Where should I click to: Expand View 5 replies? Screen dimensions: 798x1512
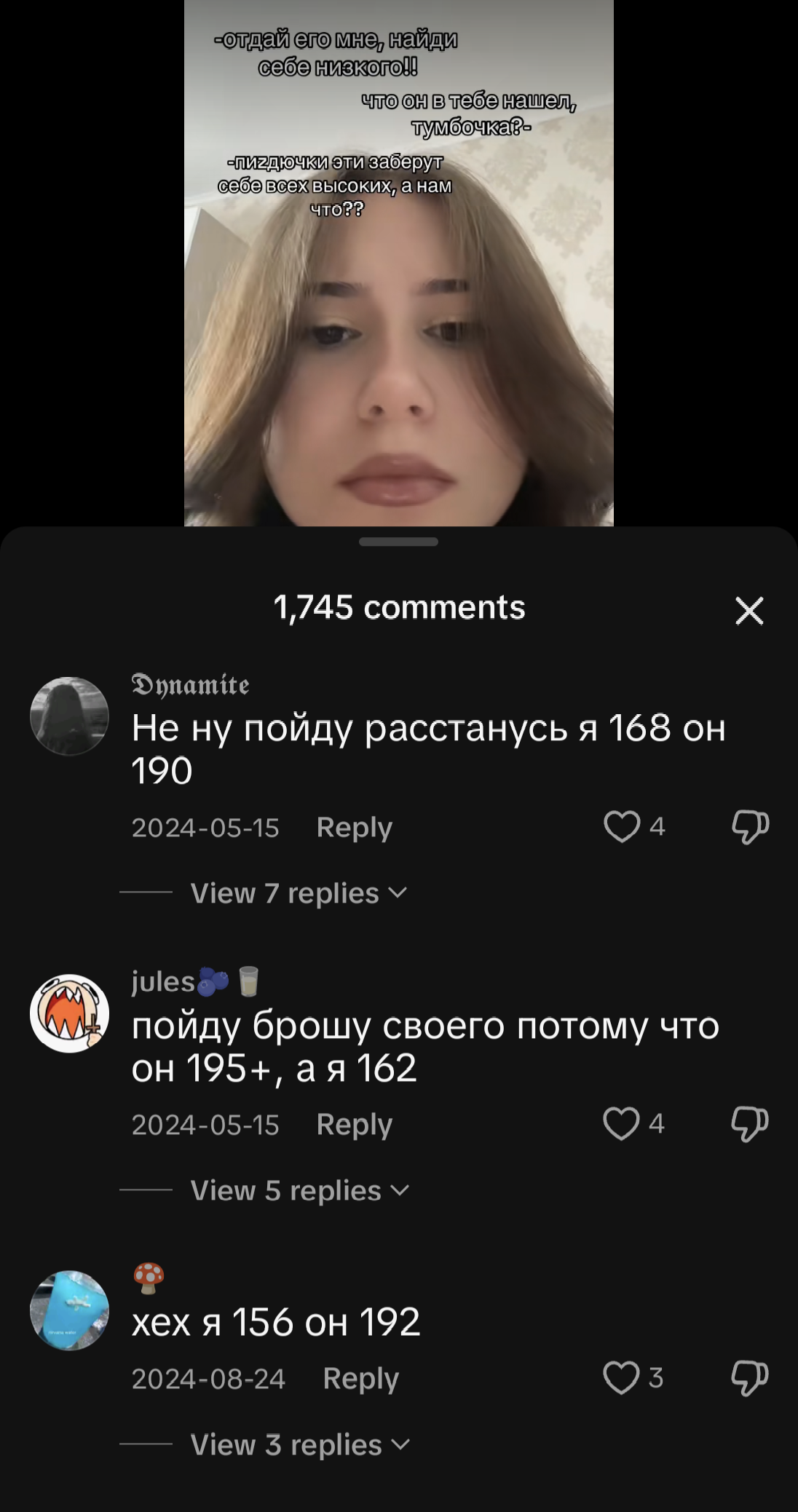tap(300, 1191)
